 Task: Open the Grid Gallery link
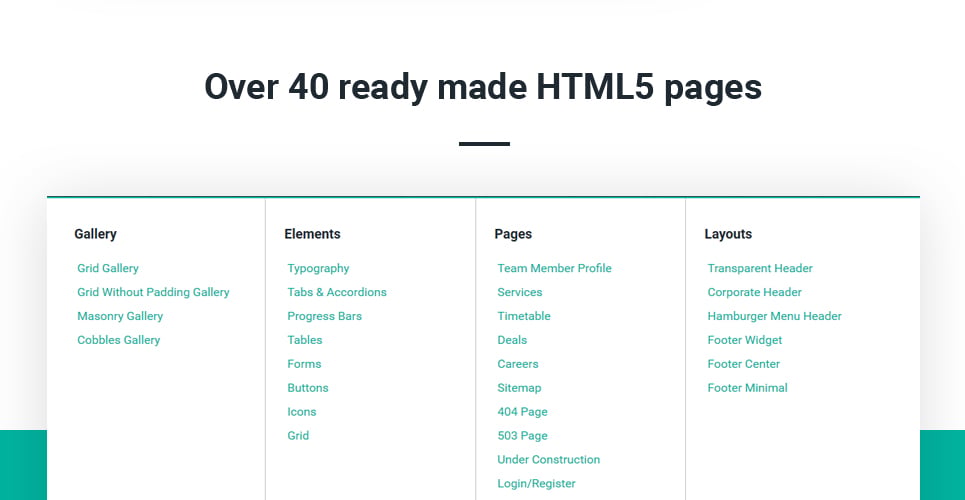(108, 268)
